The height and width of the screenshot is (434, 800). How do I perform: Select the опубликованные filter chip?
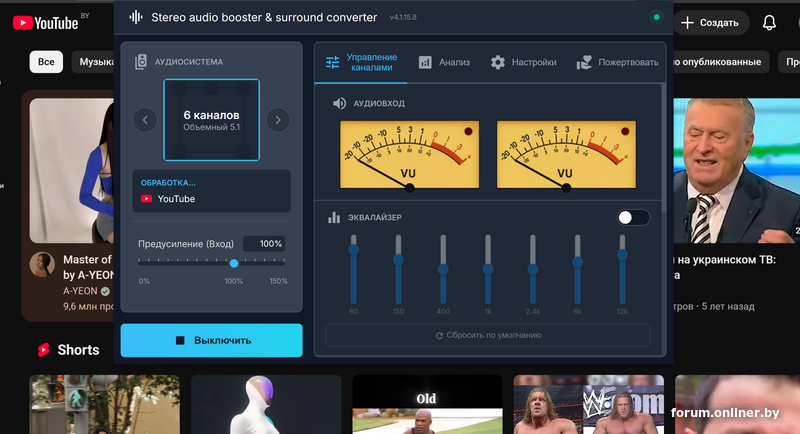[720, 62]
